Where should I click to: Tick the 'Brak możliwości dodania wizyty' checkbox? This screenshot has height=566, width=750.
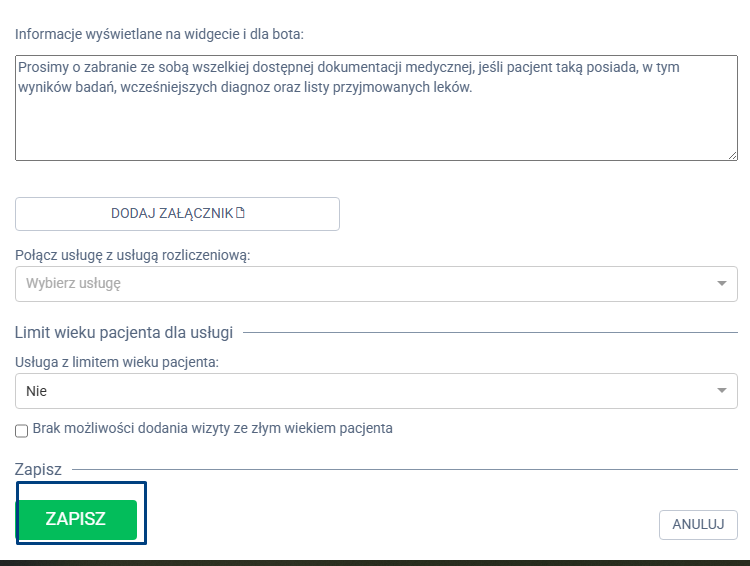[x=22, y=430]
